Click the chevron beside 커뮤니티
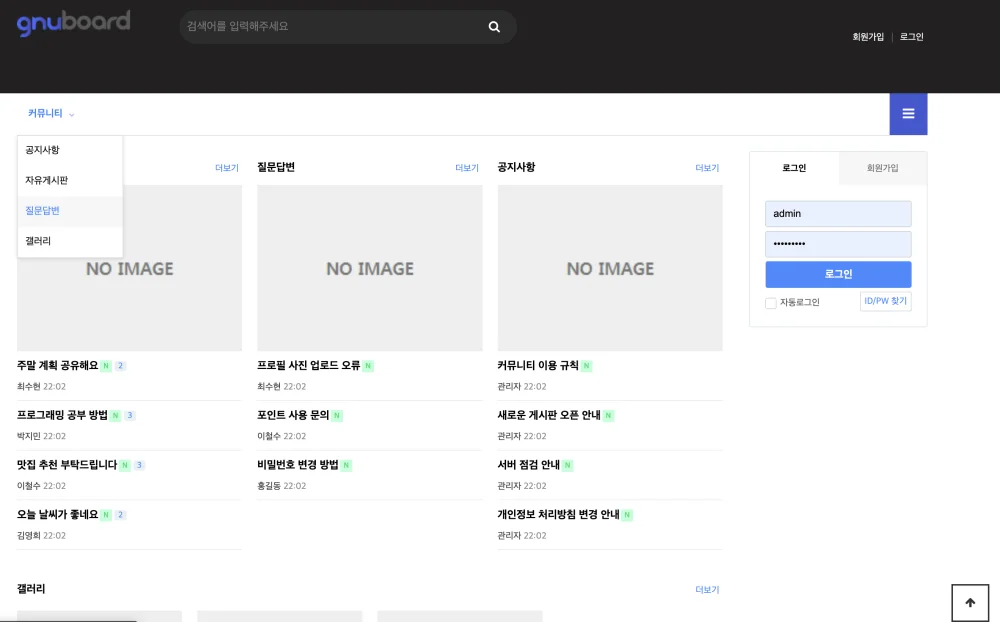1000x622 pixels. point(71,115)
